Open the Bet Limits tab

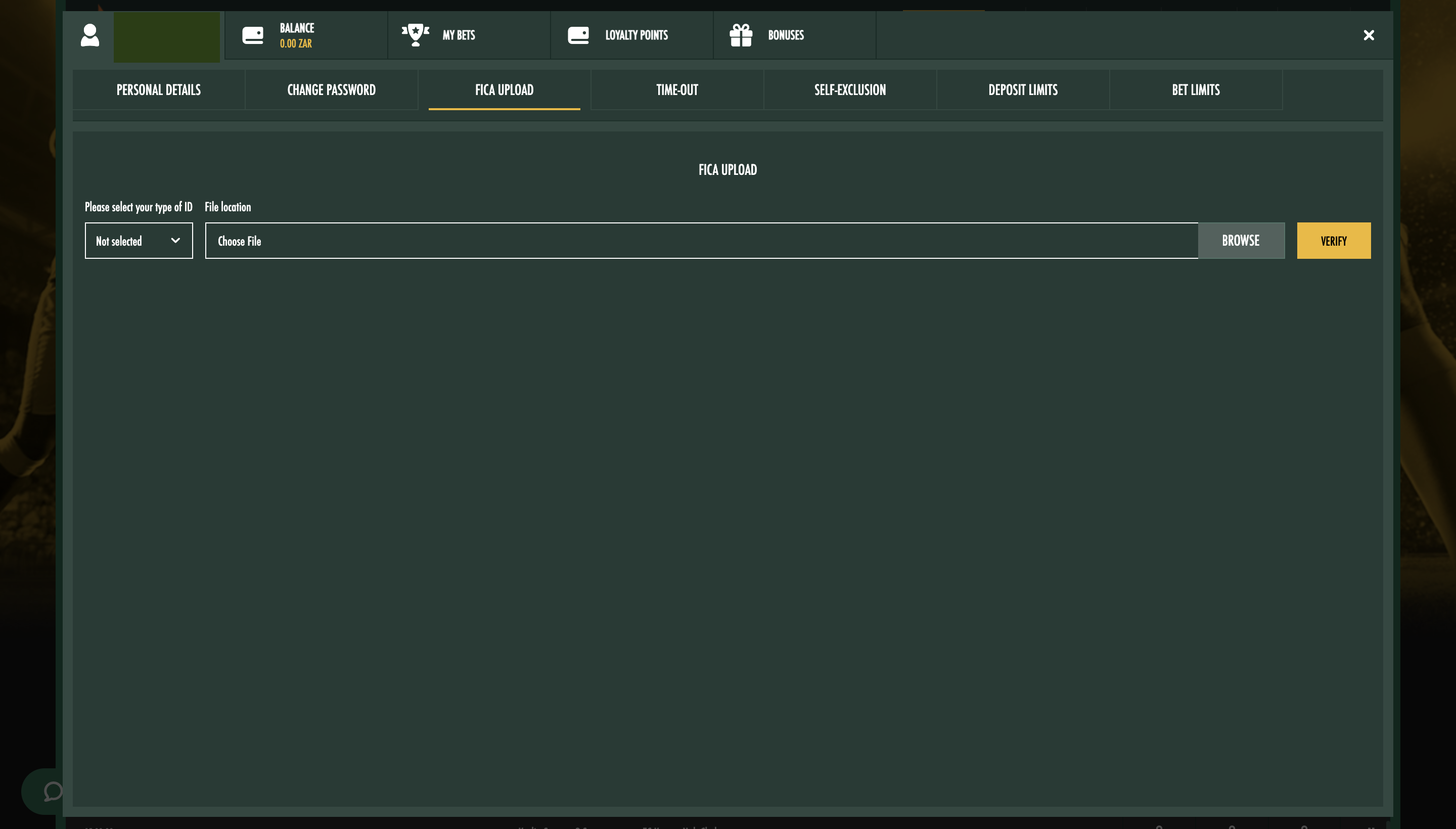pyautogui.click(x=1195, y=89)
